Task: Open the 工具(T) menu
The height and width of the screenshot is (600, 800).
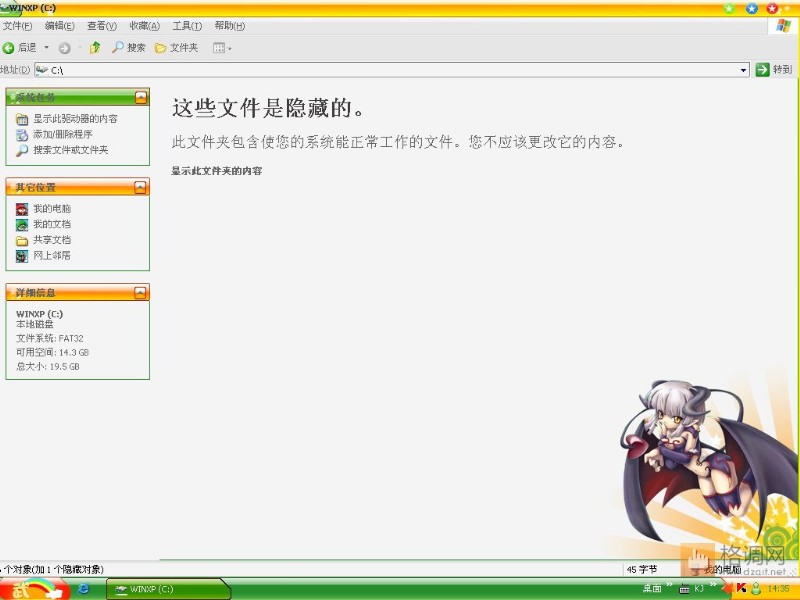Action: tap(187, 26)
